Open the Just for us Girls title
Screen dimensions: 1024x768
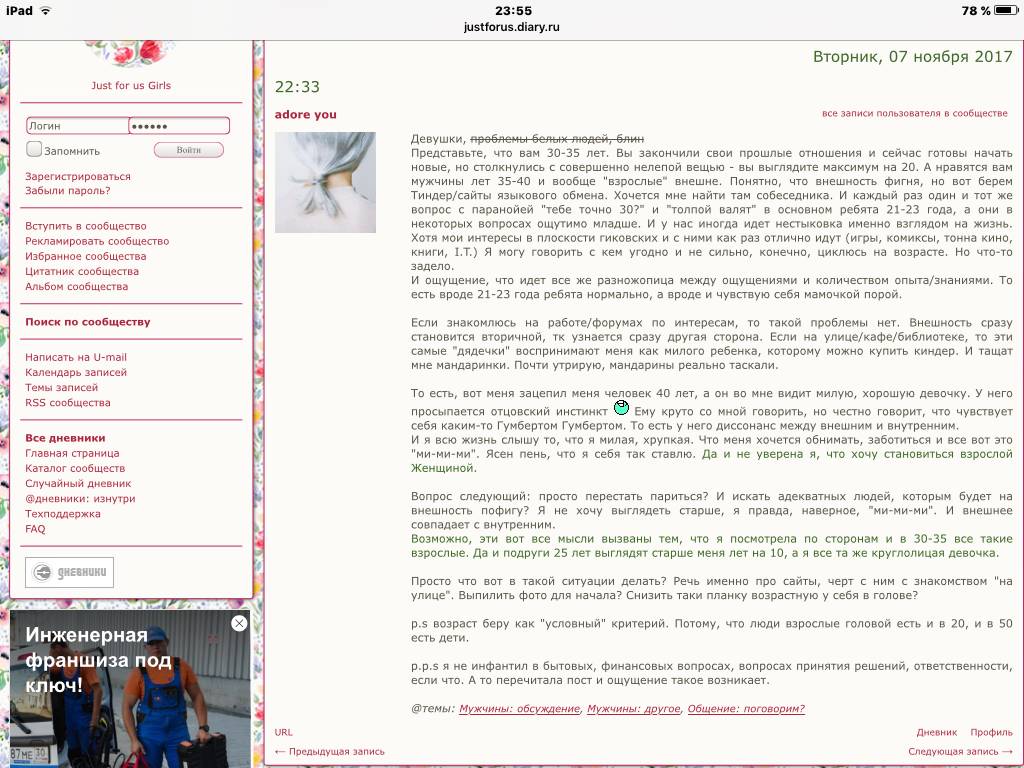pyautogui.click(x=131, y=85)
